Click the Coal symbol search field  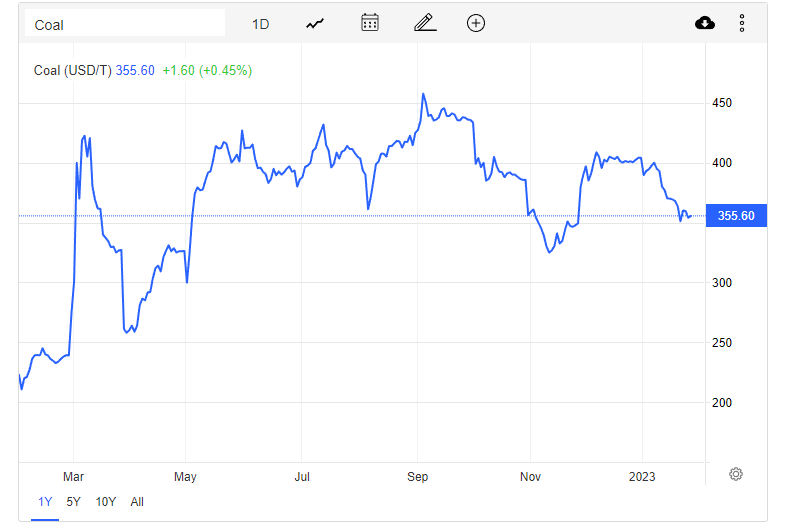coord(124,23)
